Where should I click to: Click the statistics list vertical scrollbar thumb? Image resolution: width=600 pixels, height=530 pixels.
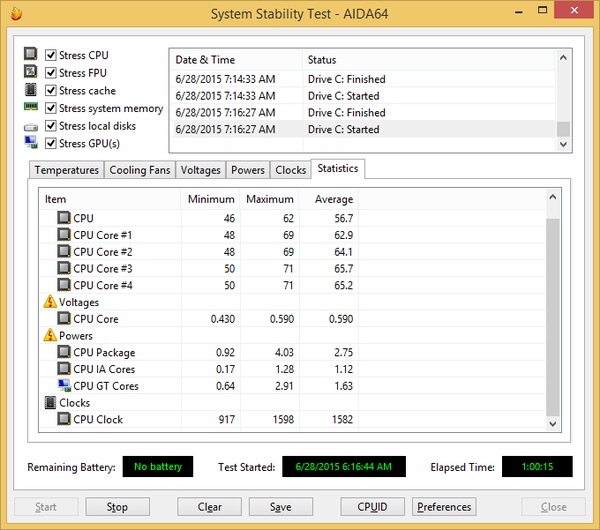tap(553, 317)
